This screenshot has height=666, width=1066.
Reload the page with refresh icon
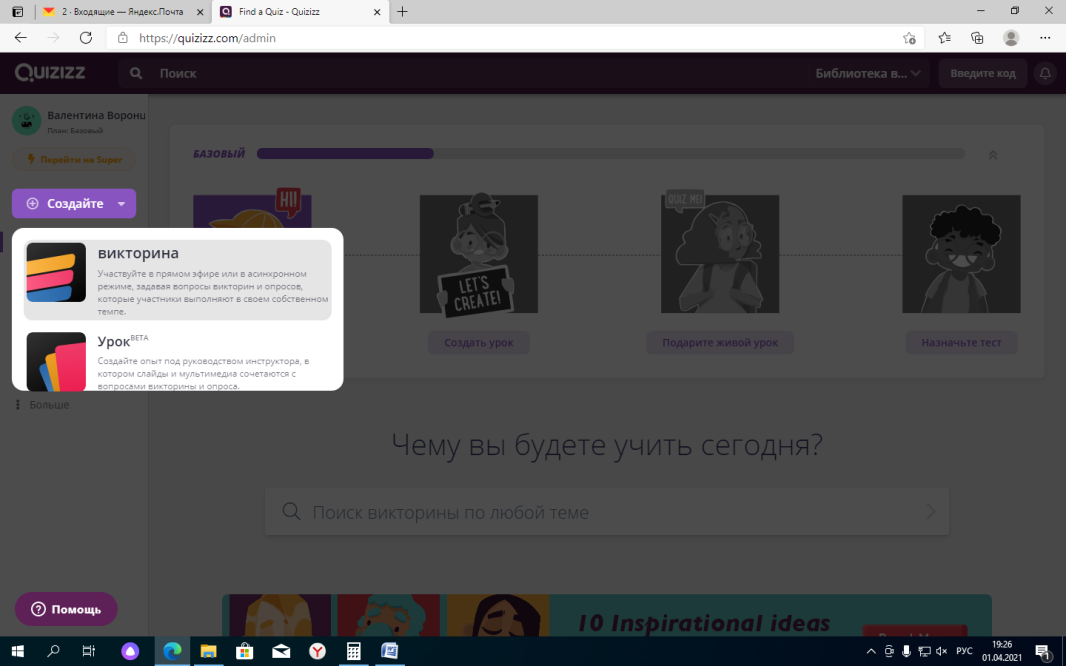click(86, 38)
